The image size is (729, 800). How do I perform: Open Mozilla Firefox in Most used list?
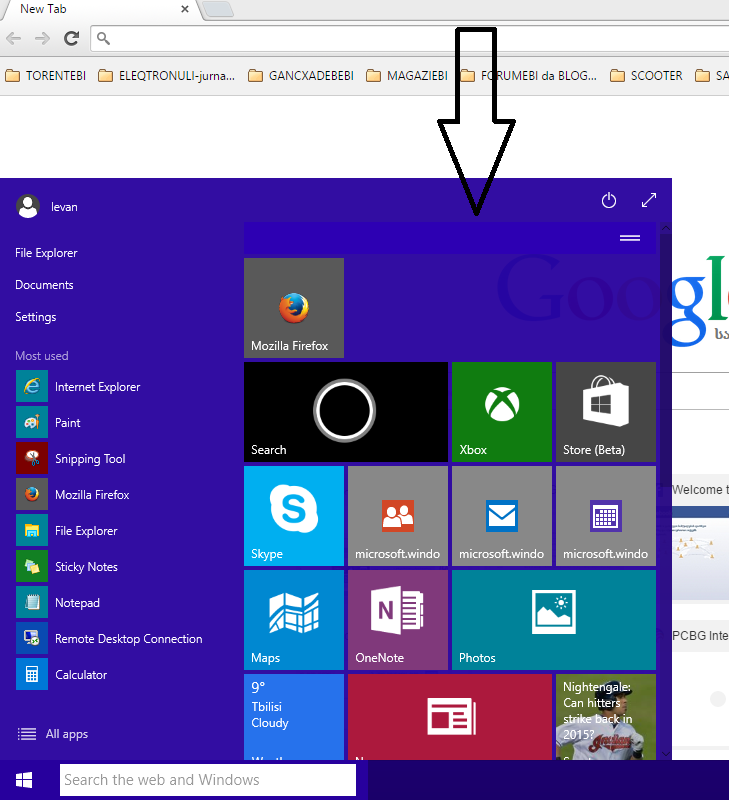tap(73, 494)
